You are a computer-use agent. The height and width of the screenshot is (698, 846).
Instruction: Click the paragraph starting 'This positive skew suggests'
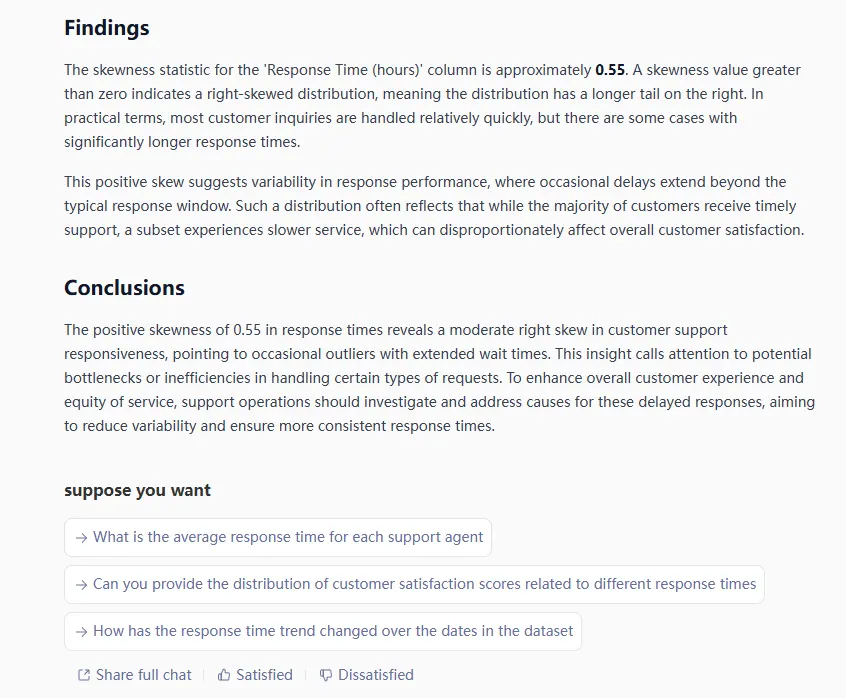click(432, 206)
